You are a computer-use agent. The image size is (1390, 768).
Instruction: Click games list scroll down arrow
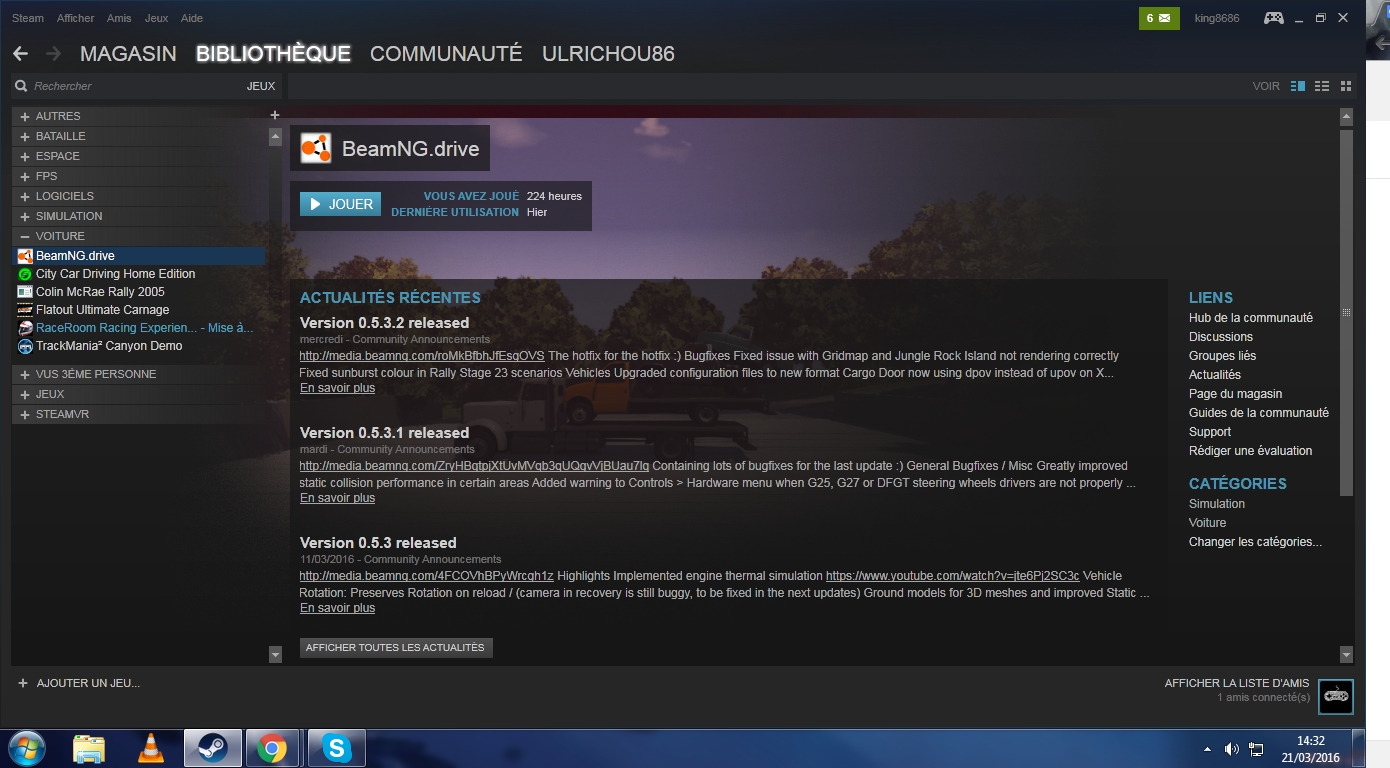276,655
